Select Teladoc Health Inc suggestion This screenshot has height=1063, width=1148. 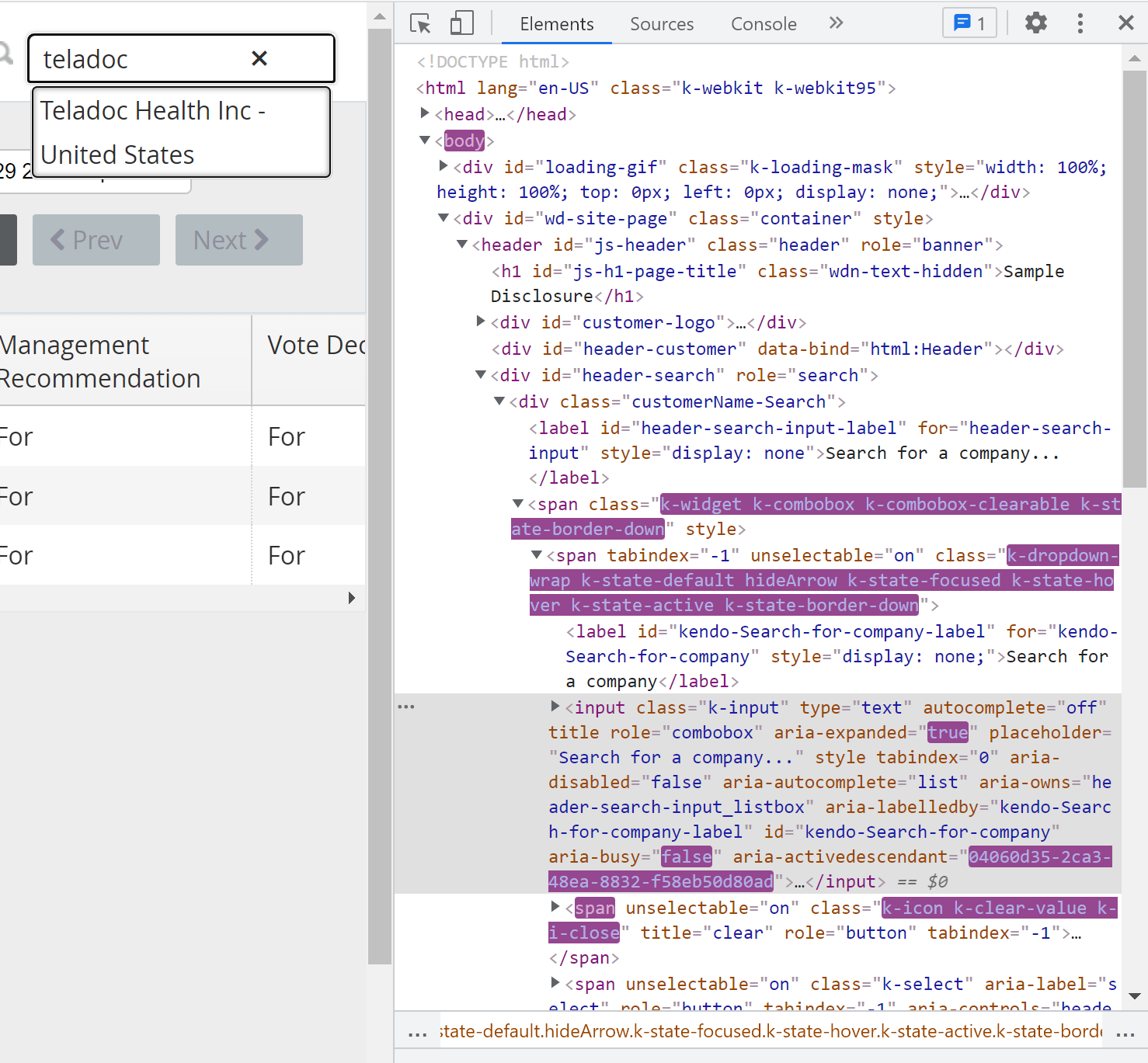[182, 132]
